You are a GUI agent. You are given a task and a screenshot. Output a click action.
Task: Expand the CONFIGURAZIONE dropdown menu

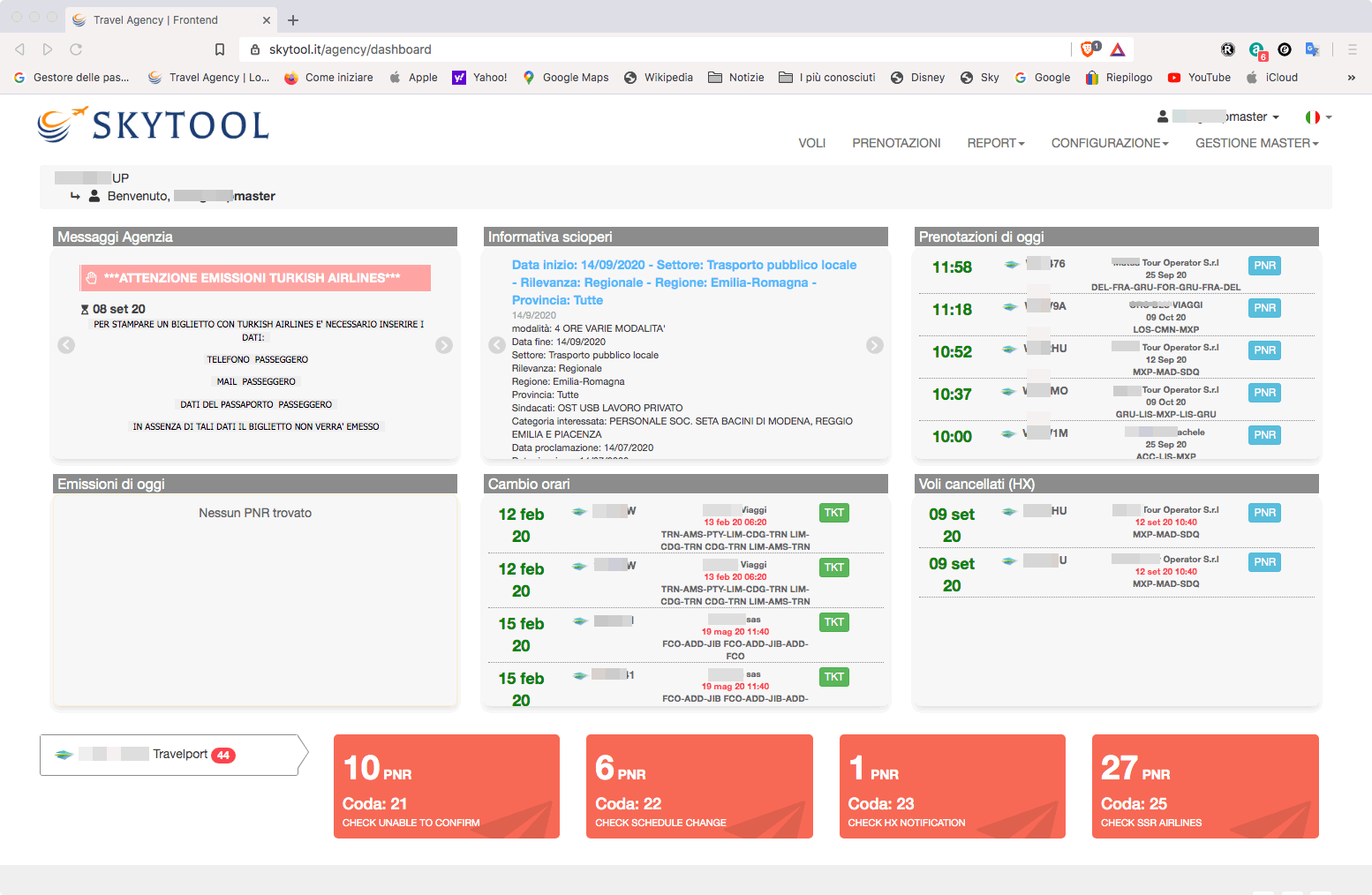(1109, 143)
